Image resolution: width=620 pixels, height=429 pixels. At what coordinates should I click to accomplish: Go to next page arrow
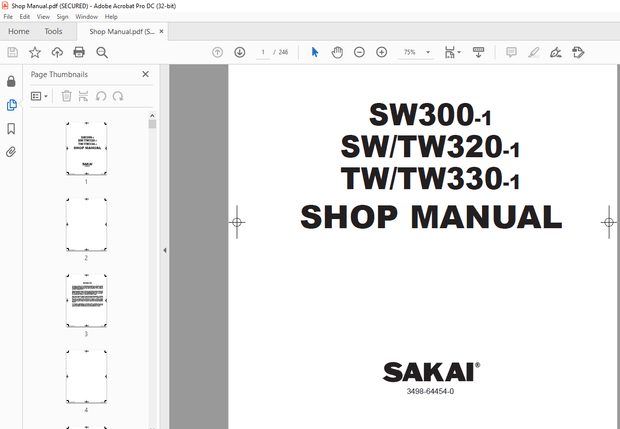click(240, 52)
